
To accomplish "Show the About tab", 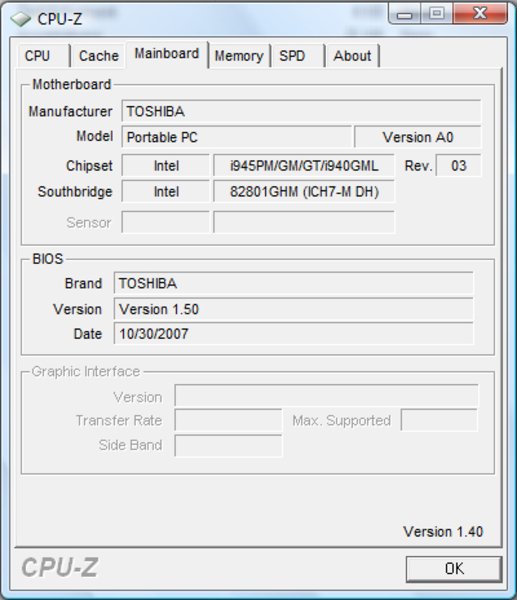I will click(x=352, y=56).
